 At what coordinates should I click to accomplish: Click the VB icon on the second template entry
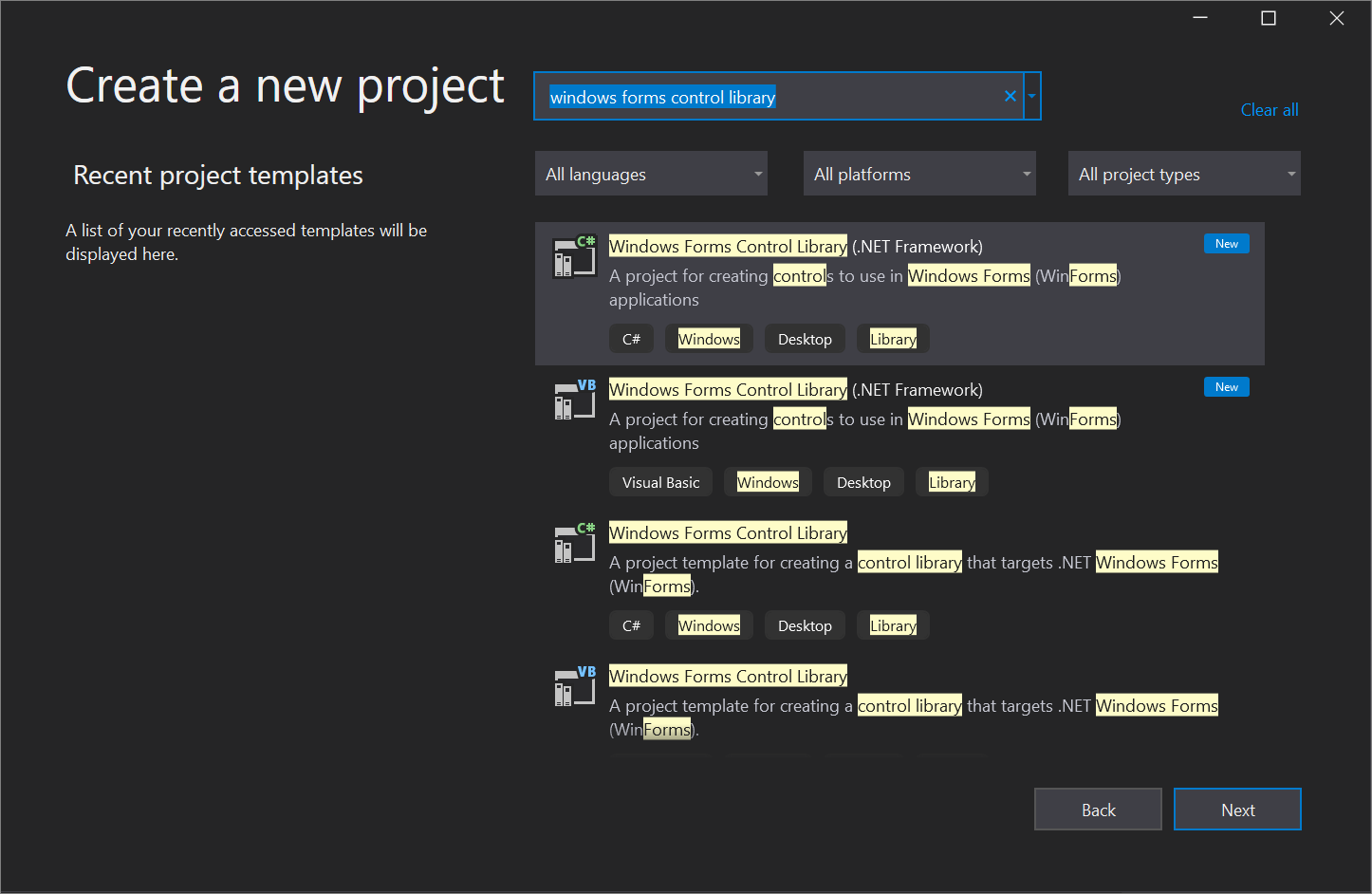tap(574, 399)
